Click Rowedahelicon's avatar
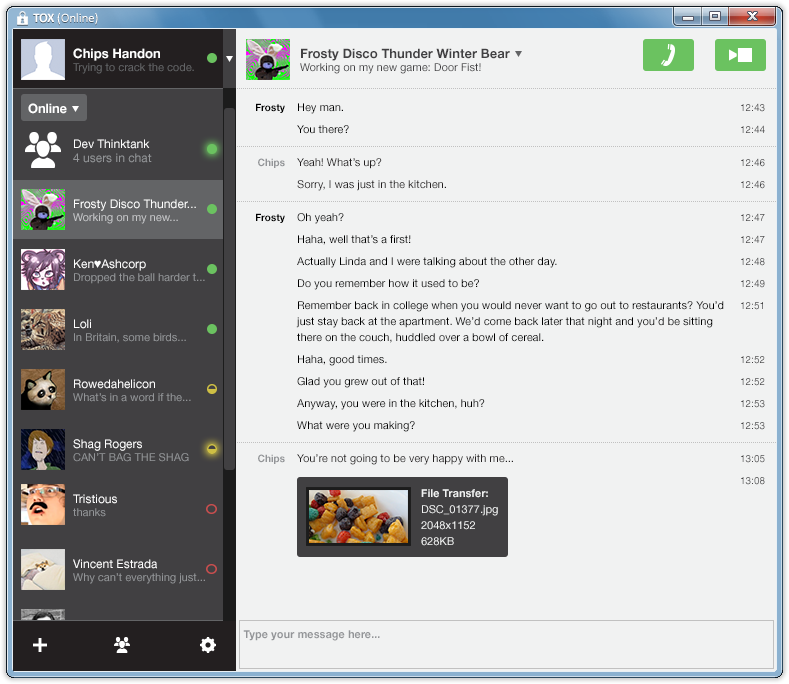 coord(43,389)
